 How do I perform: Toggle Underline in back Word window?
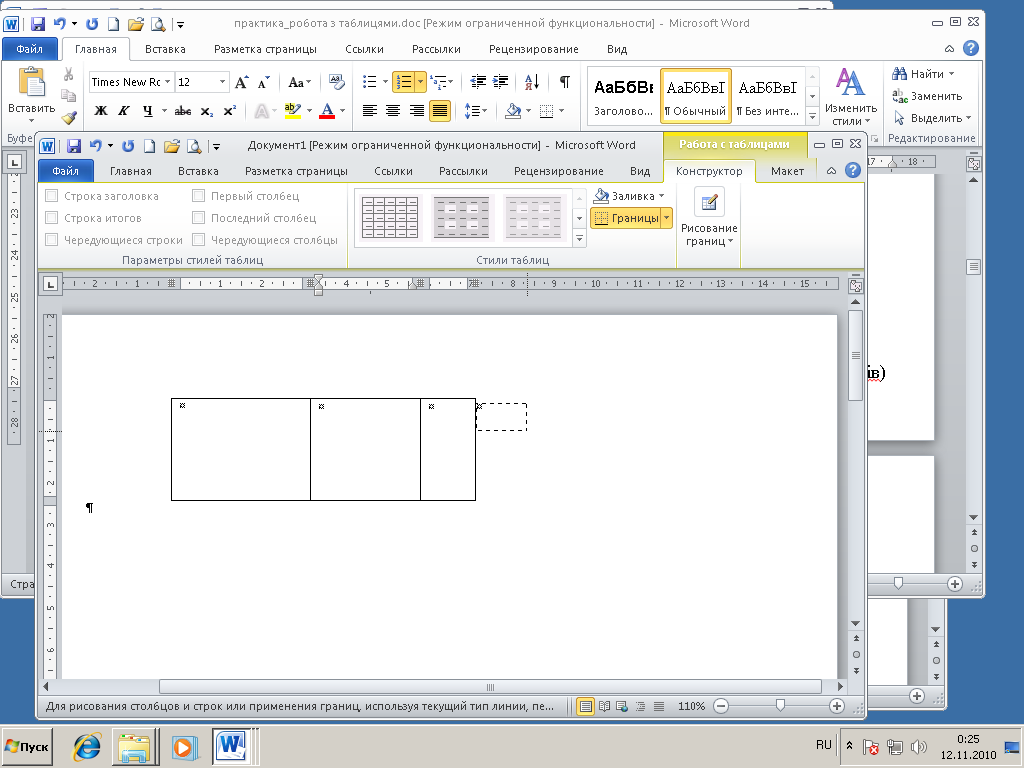[148, 111]
